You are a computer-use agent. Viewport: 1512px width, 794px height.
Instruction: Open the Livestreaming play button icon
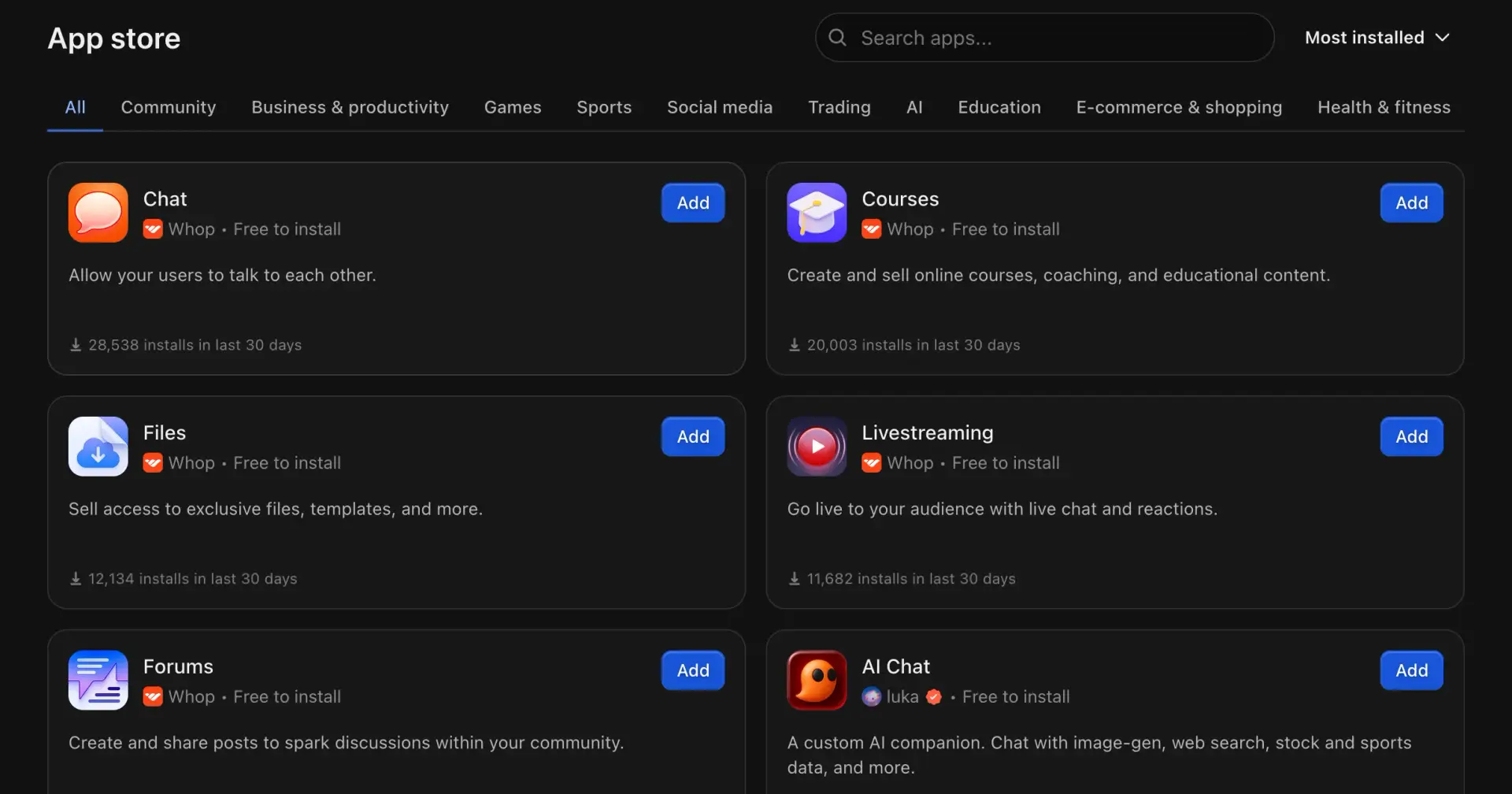point(817,446)
